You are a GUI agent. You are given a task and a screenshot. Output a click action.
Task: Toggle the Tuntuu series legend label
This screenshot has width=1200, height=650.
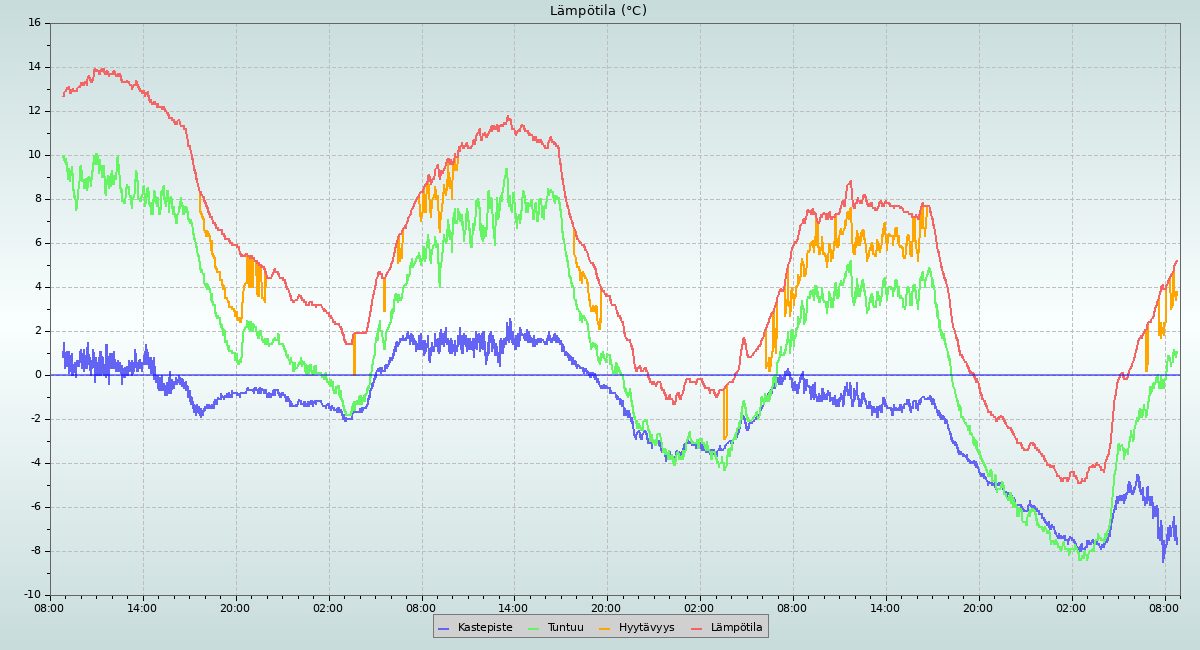tap(565, 628)
